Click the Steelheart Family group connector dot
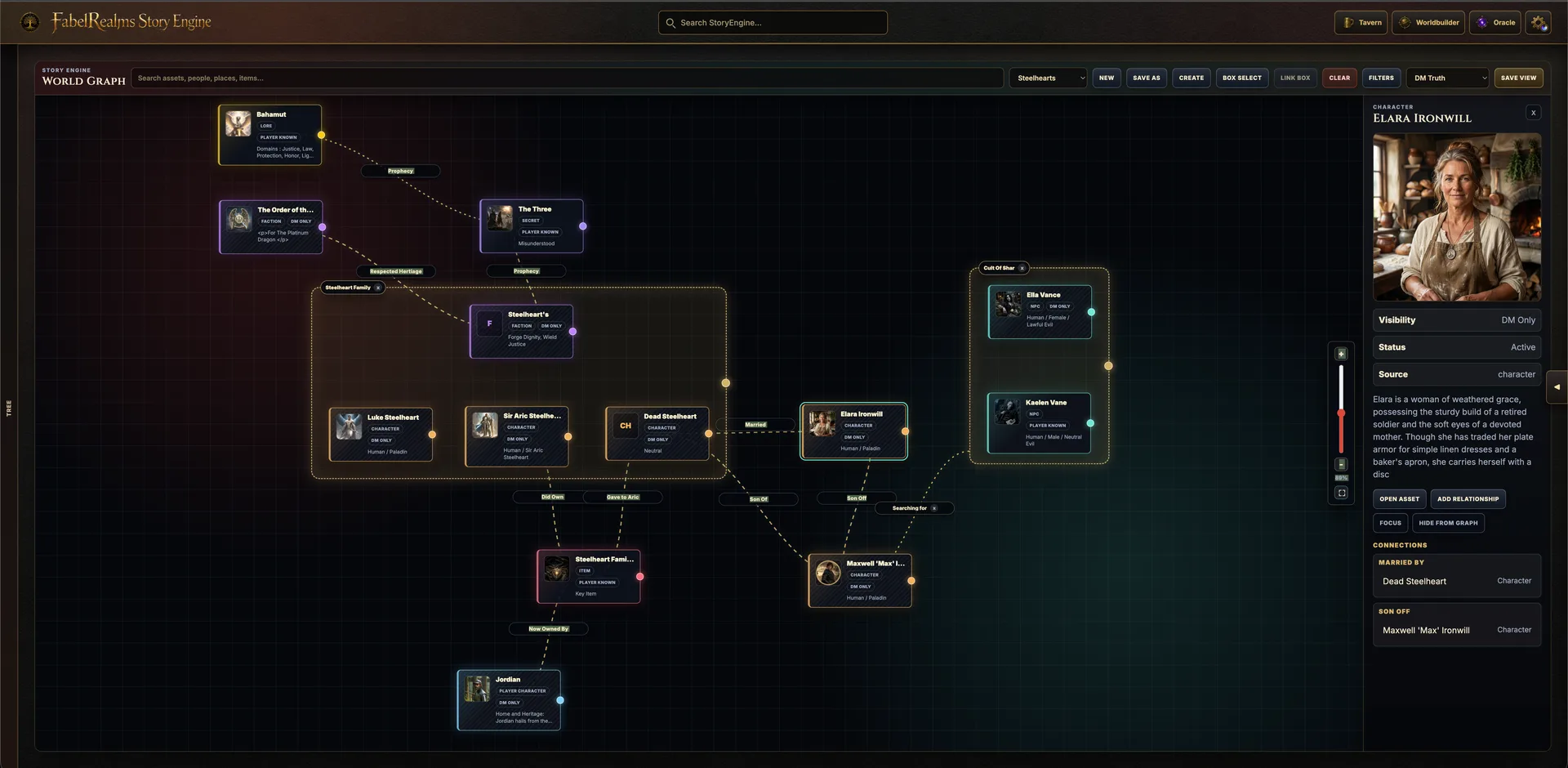Screen dimensions: 1568x768 [x=725, y=383]
